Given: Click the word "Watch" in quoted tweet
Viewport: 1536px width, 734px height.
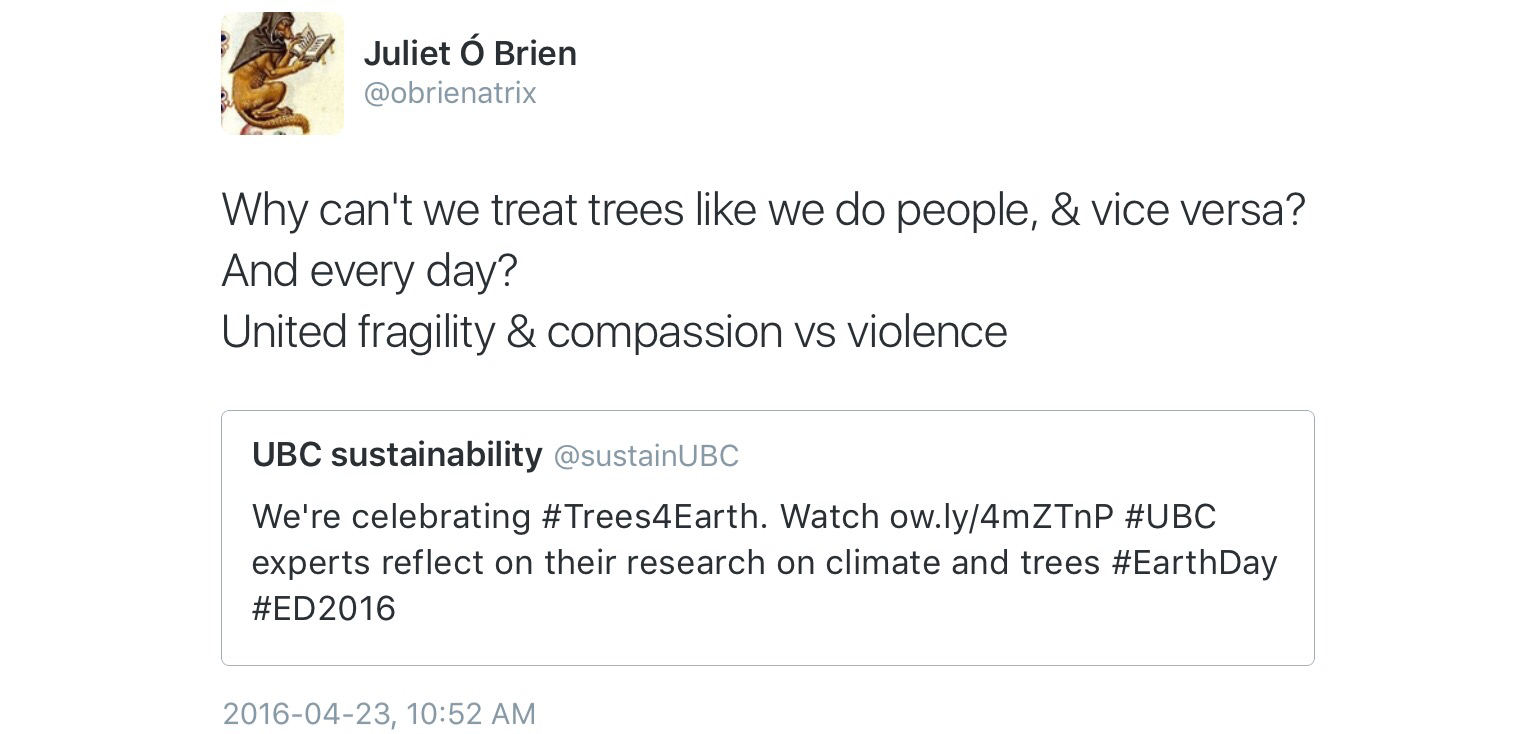Looking at the screenshot, I should pyautogui.click(x=830, y=517).
